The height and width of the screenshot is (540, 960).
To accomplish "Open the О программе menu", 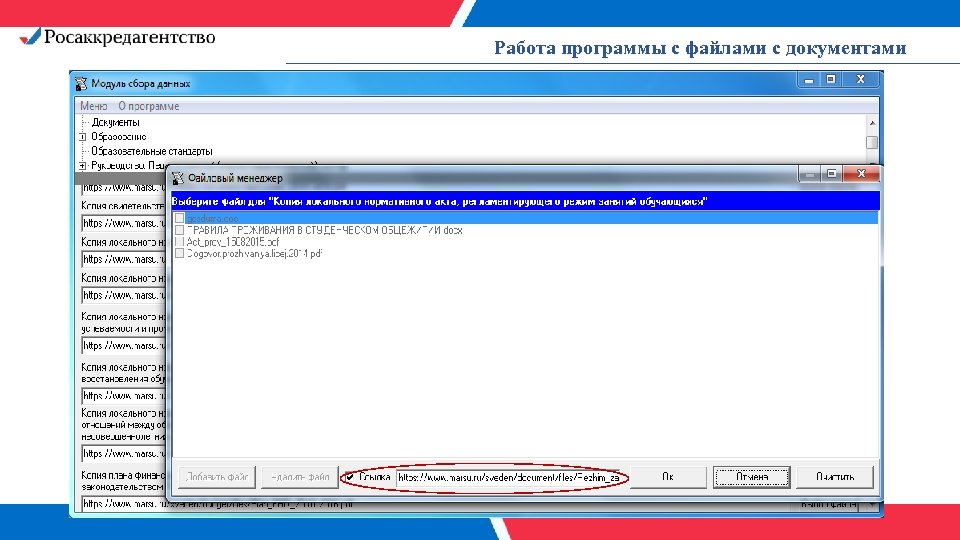I will click(149, 106).
